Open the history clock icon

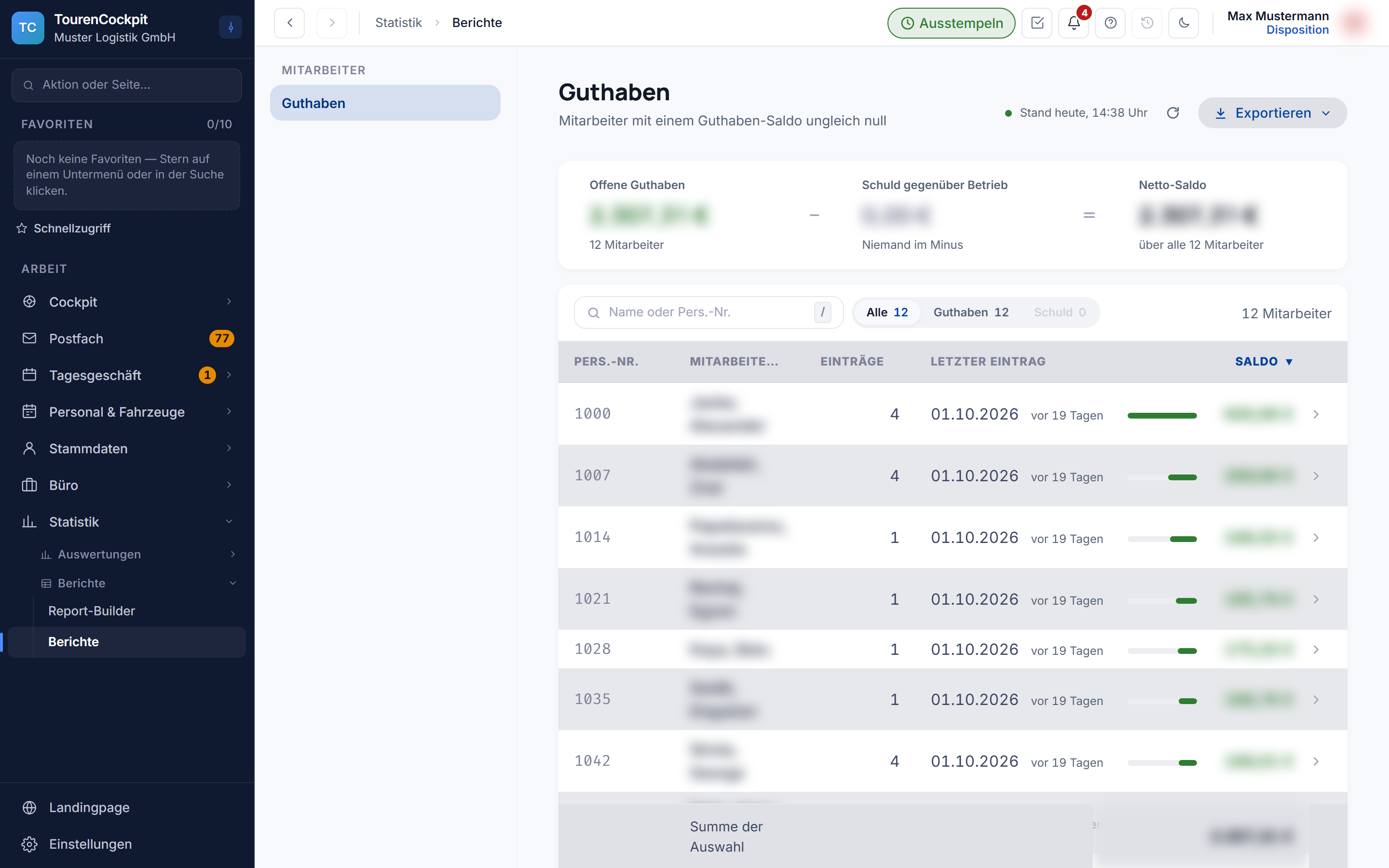tap(1147, 23)
